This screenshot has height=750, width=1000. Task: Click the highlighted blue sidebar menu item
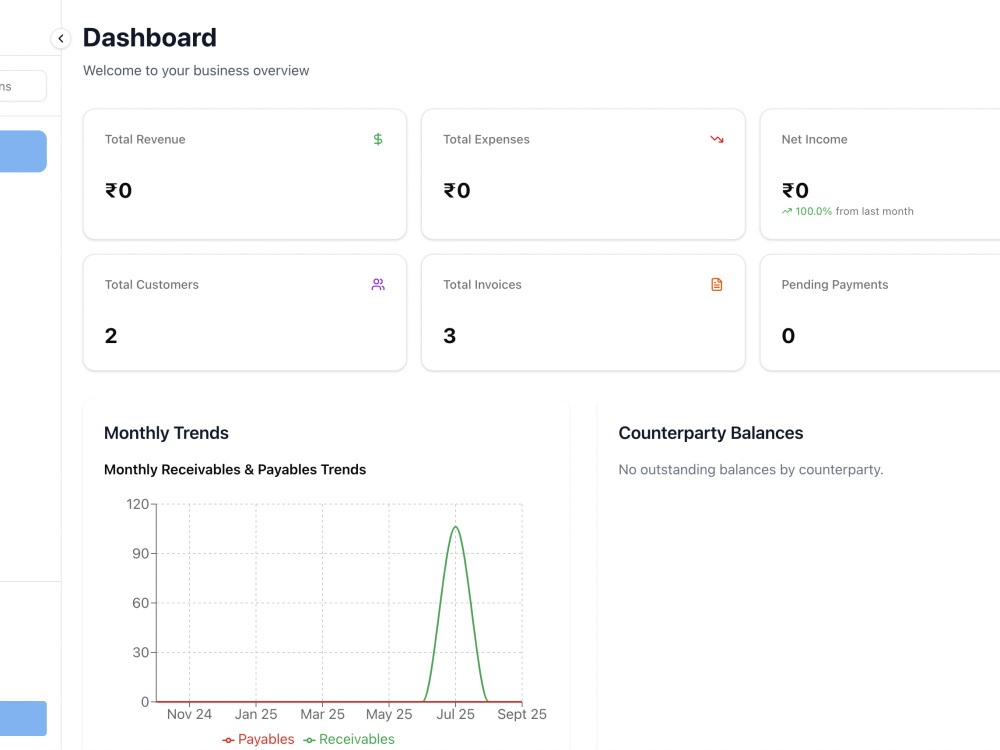click(23, 151)
